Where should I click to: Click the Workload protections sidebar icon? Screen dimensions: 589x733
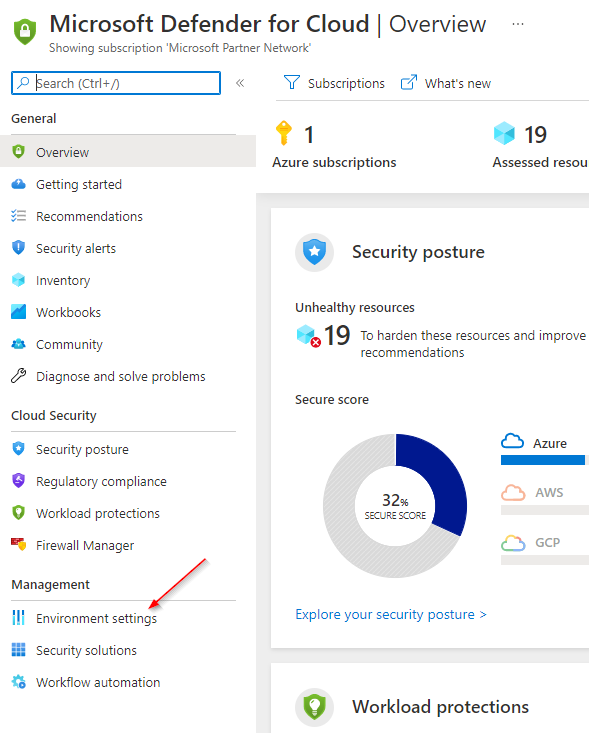18,512
